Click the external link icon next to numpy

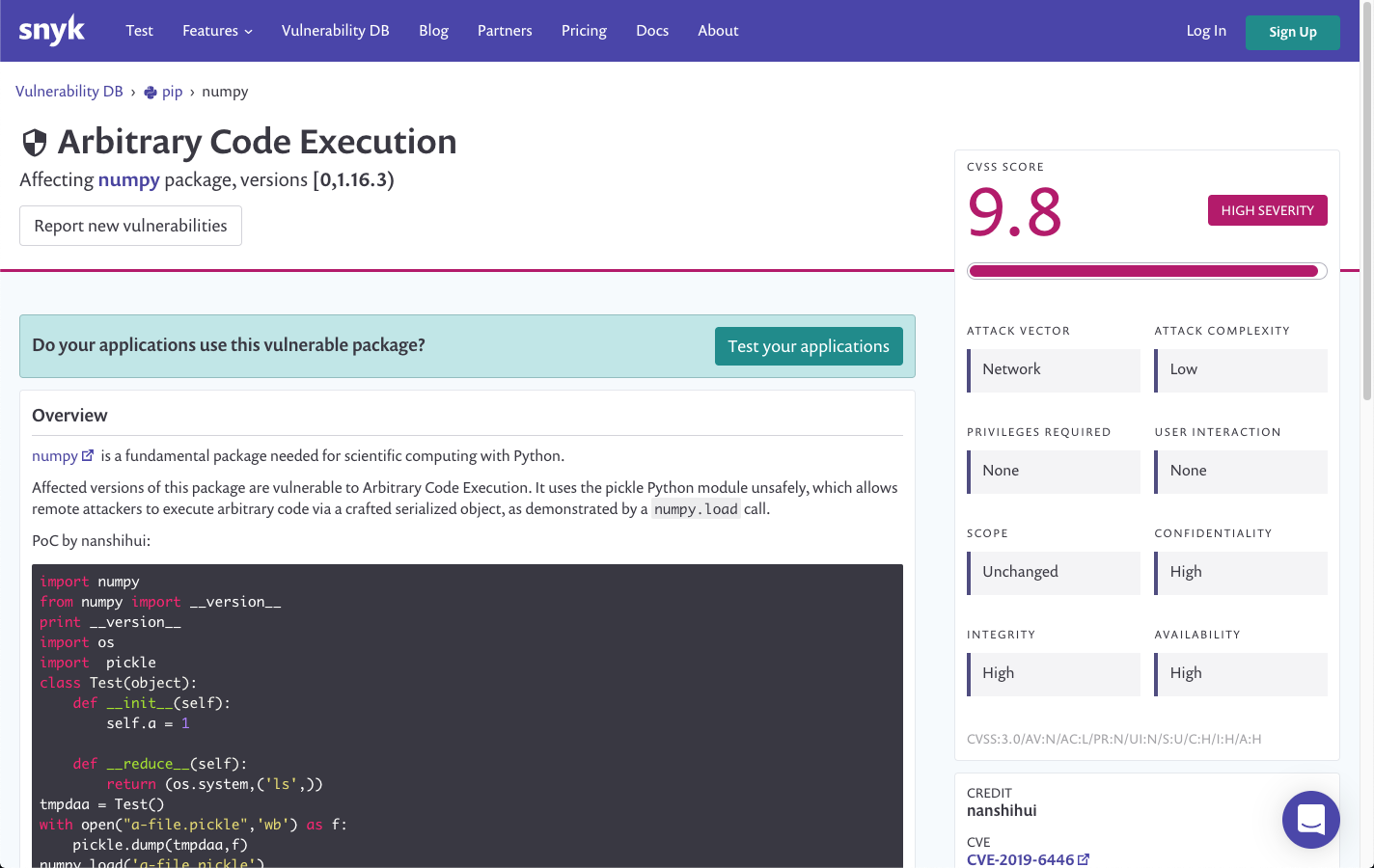tap(88, 455)
